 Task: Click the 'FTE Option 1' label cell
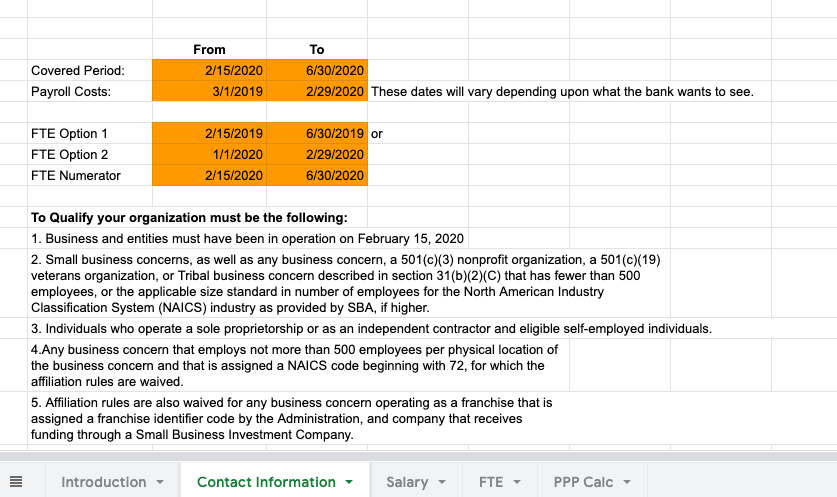(90, 133)
